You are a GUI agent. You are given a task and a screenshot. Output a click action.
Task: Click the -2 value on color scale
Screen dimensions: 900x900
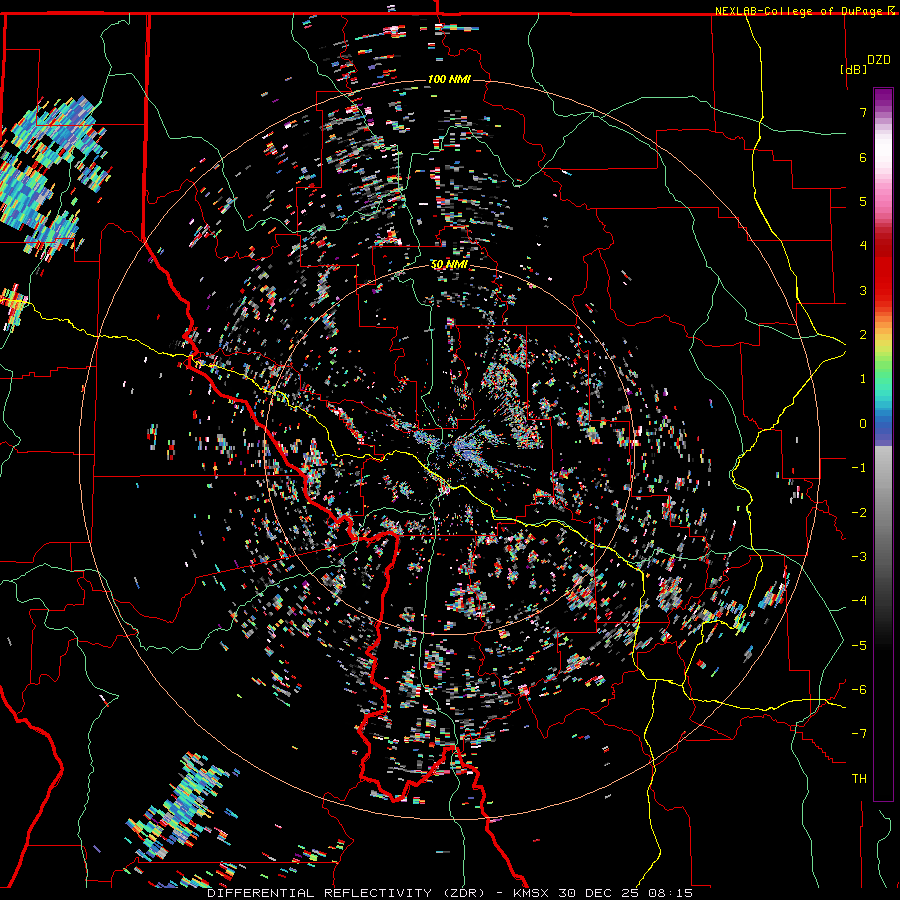pyautogui.click(x=859, y=513)
